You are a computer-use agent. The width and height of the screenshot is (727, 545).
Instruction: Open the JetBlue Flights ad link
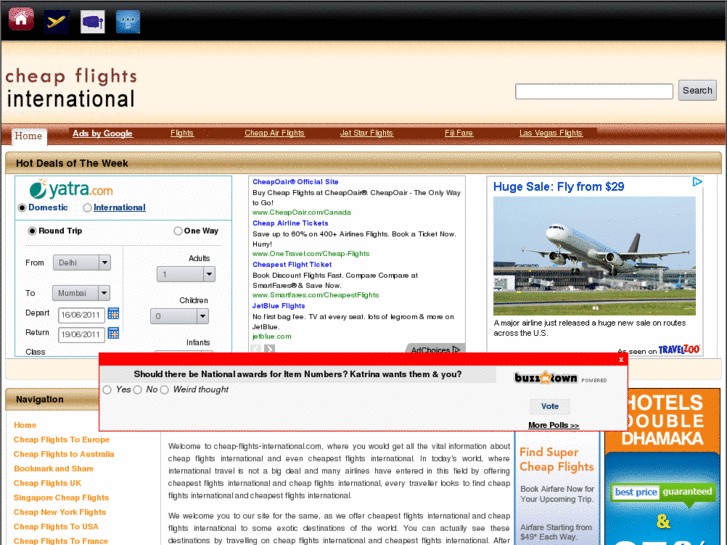point(279,306)
